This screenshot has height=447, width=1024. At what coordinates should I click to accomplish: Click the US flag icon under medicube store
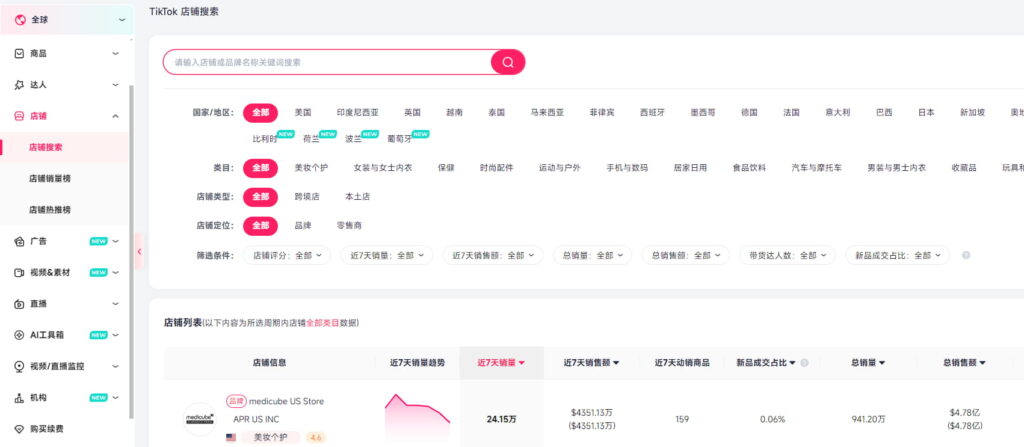tap(231, 437)
